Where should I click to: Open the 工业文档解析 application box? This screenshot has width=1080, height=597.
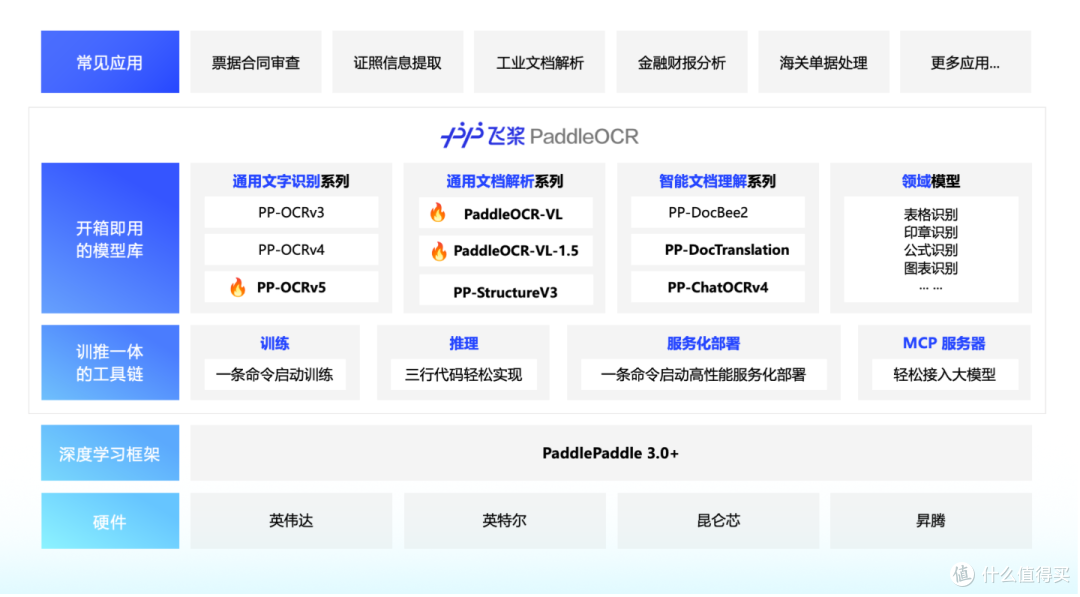click(x=539, y=62)
